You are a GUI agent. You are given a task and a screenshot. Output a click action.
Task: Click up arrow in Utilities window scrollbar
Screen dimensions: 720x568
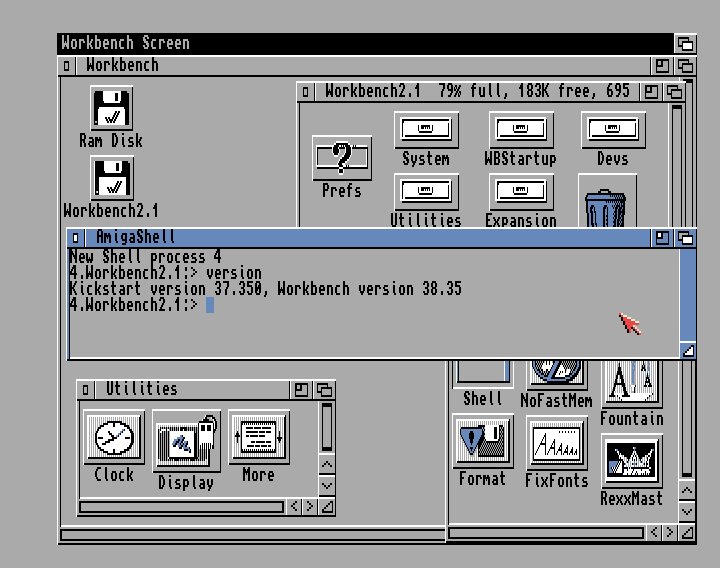(327, 464)
